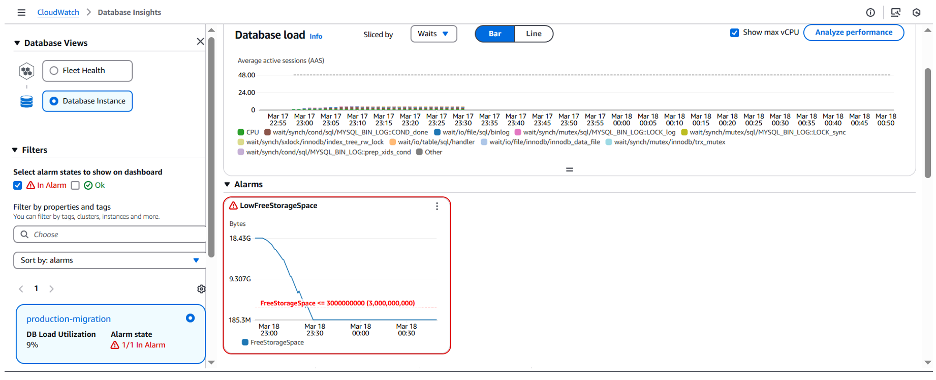Click the wait/io/table/sql/handler legend swatch
936x380 pixels.
pyautogui.click(x=392, y=142)
